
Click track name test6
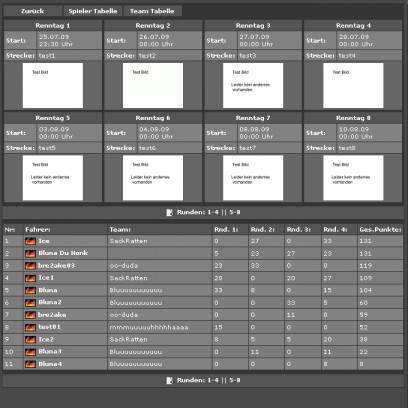pyautogui.click(x=147, y=148)
